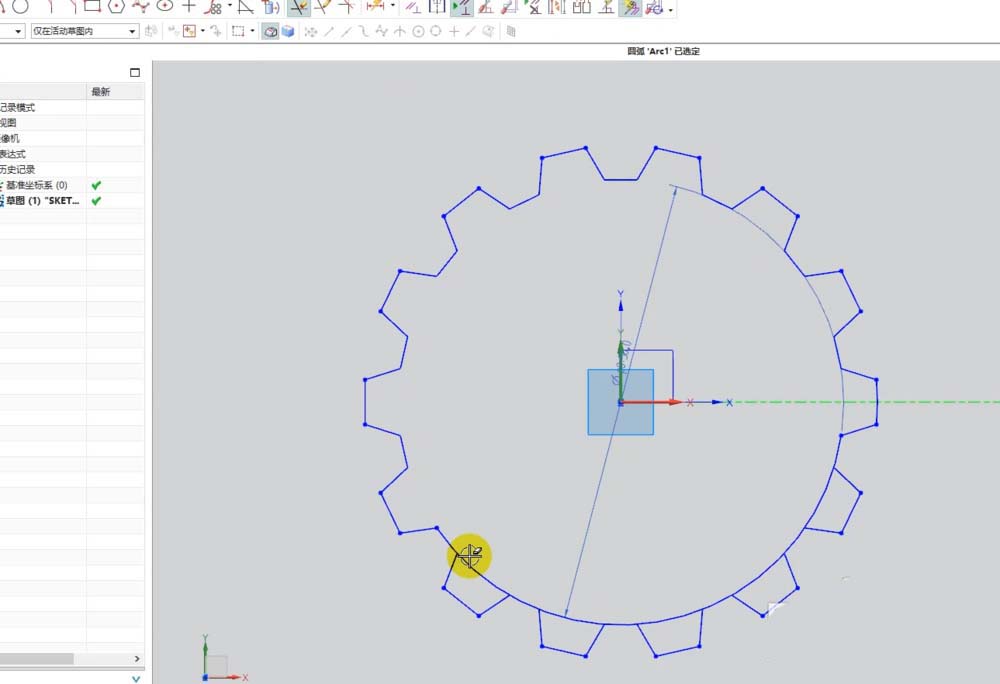Expand the dimension tool dropdown arrow

392,7
